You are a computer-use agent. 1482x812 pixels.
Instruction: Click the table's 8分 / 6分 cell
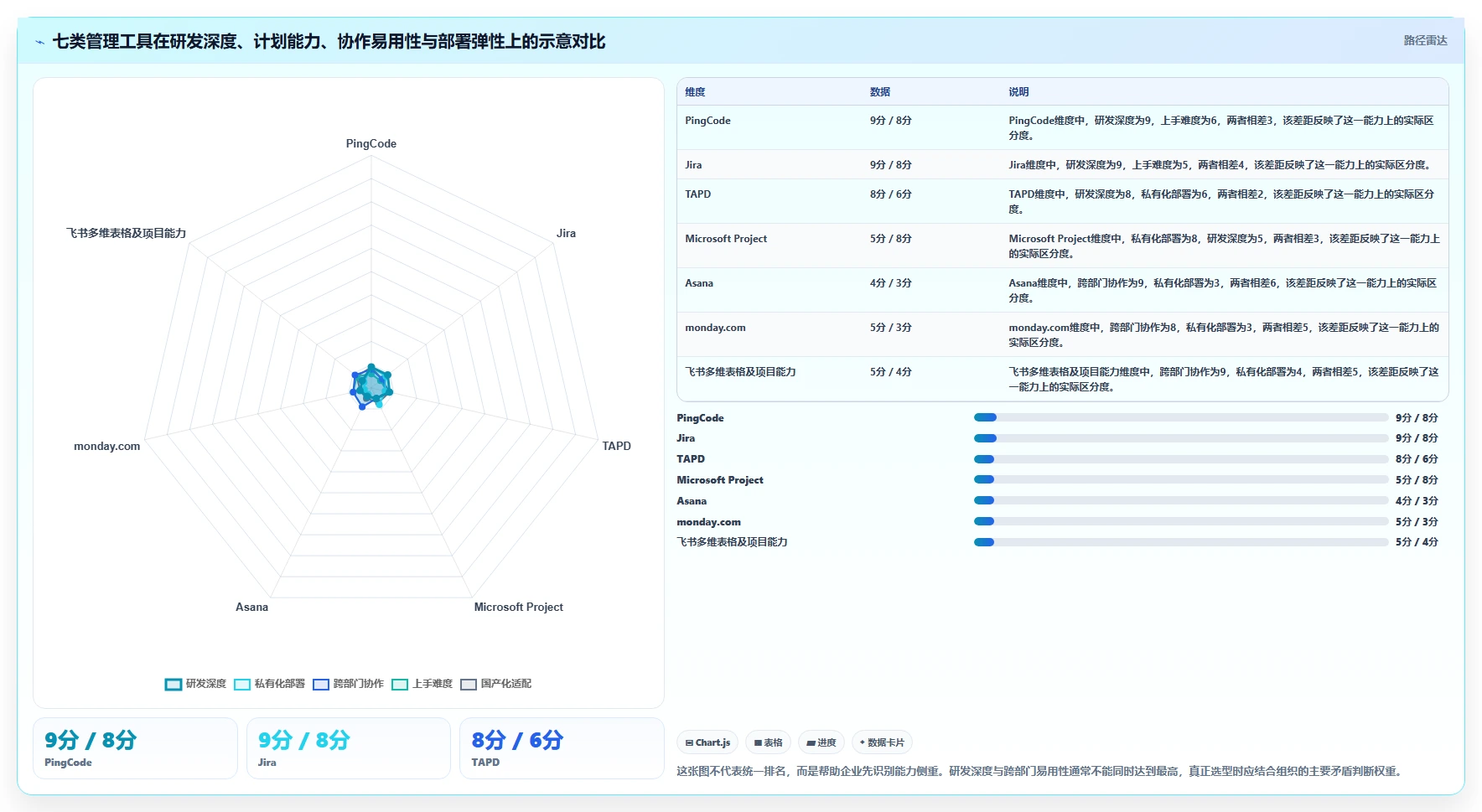point(890,194)
